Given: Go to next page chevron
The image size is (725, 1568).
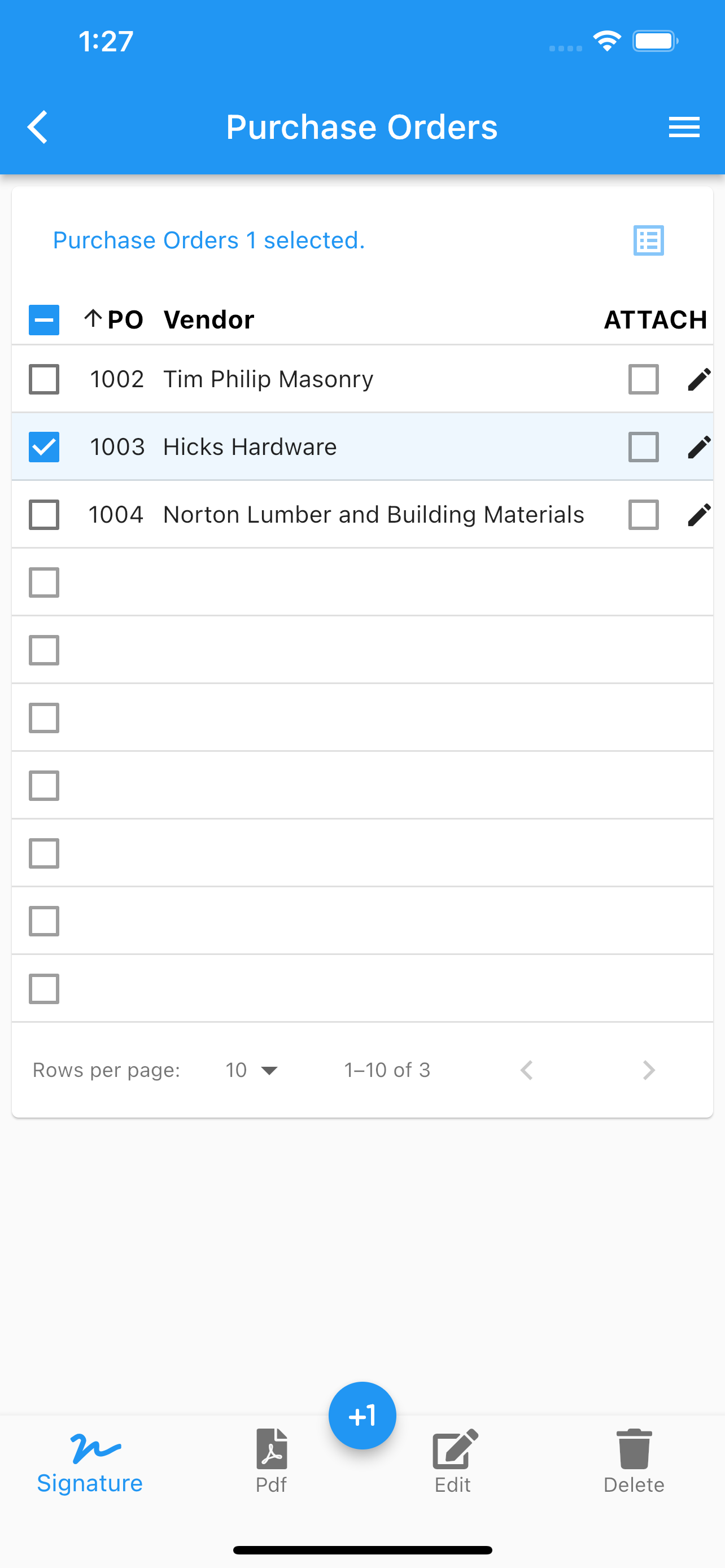Looking at the screenshot, I should (649, 1070).
